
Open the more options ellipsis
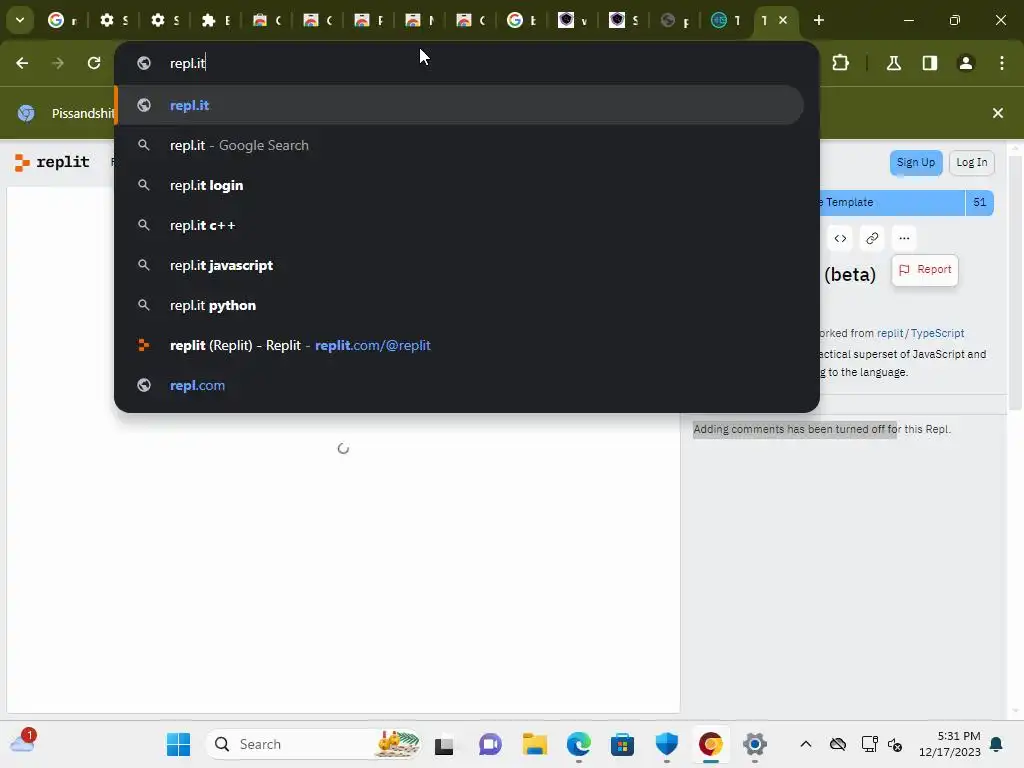click(x=904, y=238)
